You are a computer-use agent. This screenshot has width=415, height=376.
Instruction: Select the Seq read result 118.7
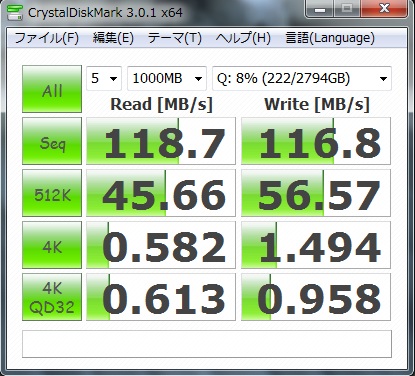click(161, 141)
